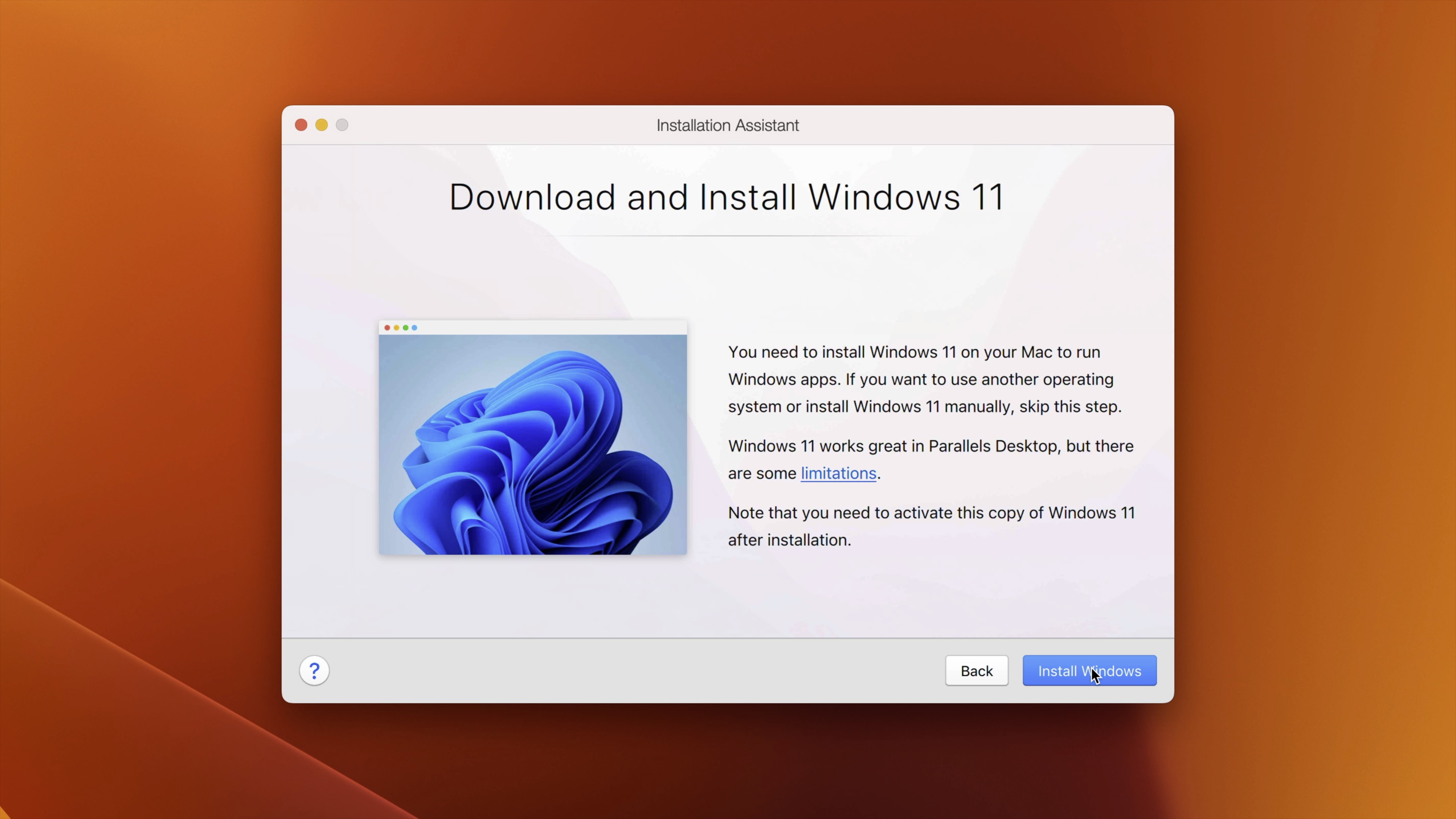
Task: Click the mini title bar of the preview window
Action: click(532, 328)
